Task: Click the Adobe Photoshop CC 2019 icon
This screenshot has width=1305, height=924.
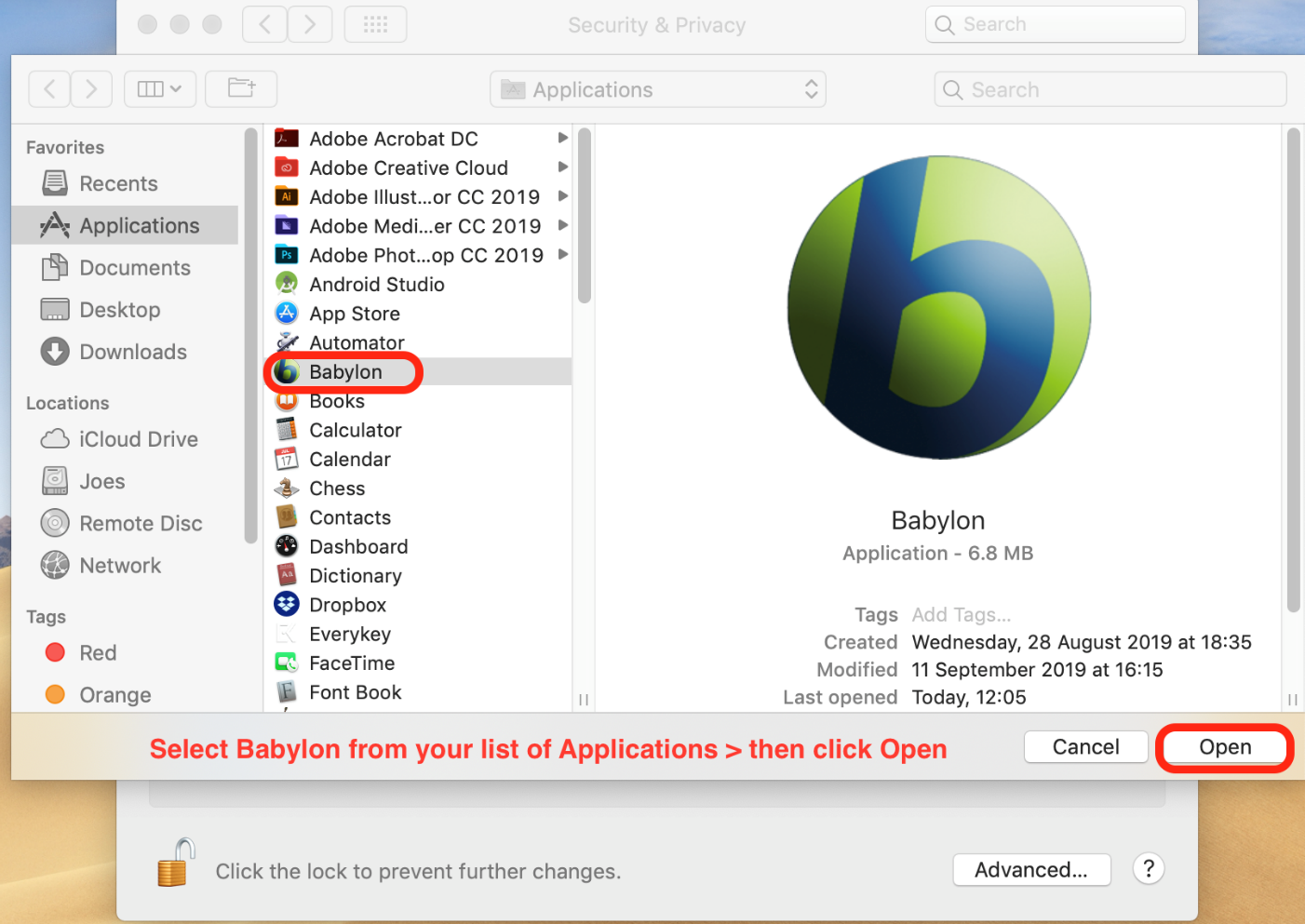Action: pos(287,255)
